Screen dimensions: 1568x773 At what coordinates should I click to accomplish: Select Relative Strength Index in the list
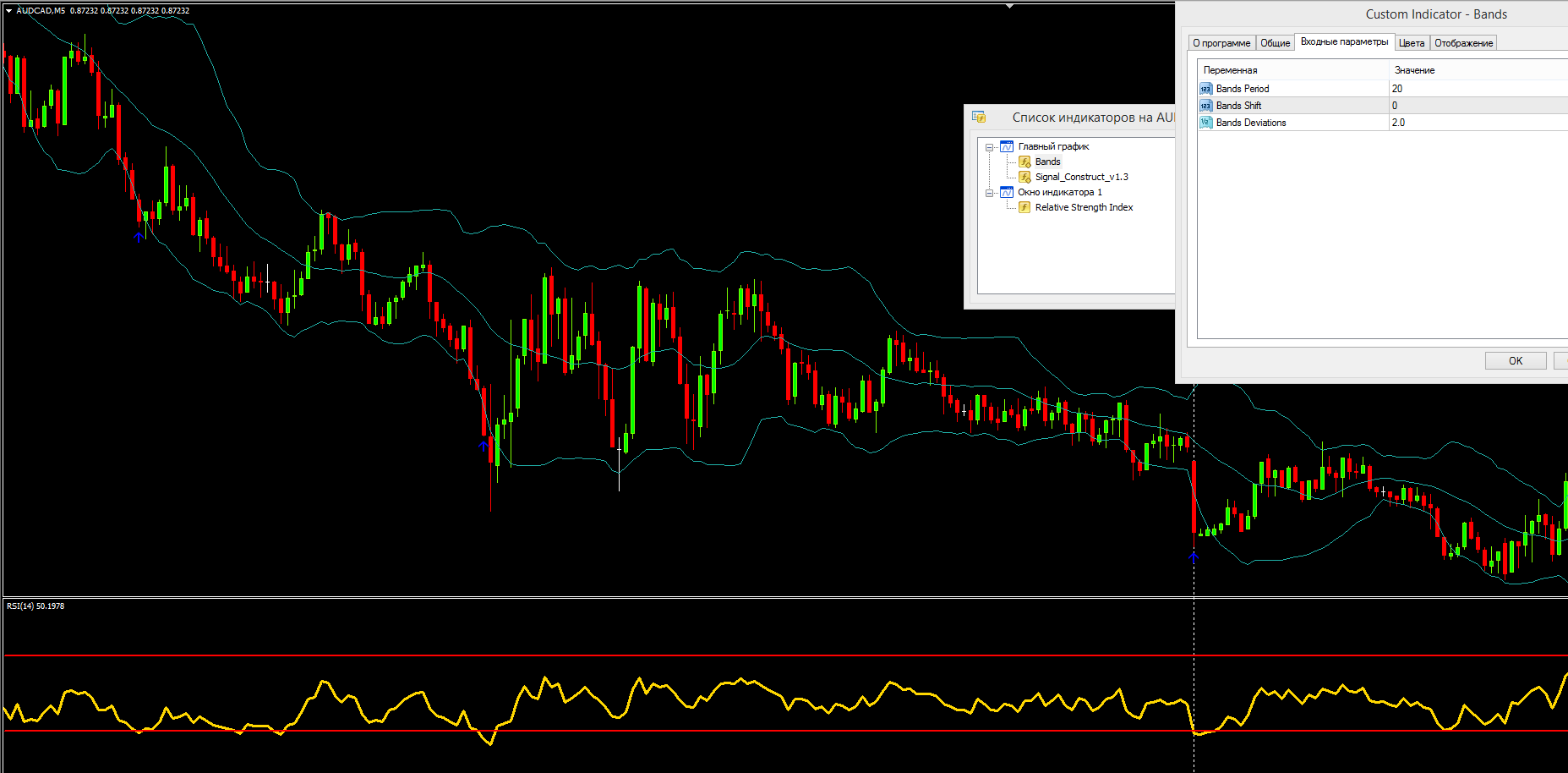coord(1084,207)
